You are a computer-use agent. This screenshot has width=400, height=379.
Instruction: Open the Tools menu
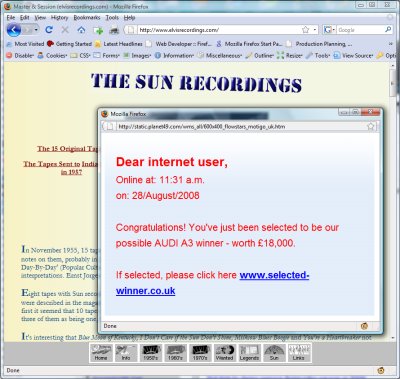112,18
